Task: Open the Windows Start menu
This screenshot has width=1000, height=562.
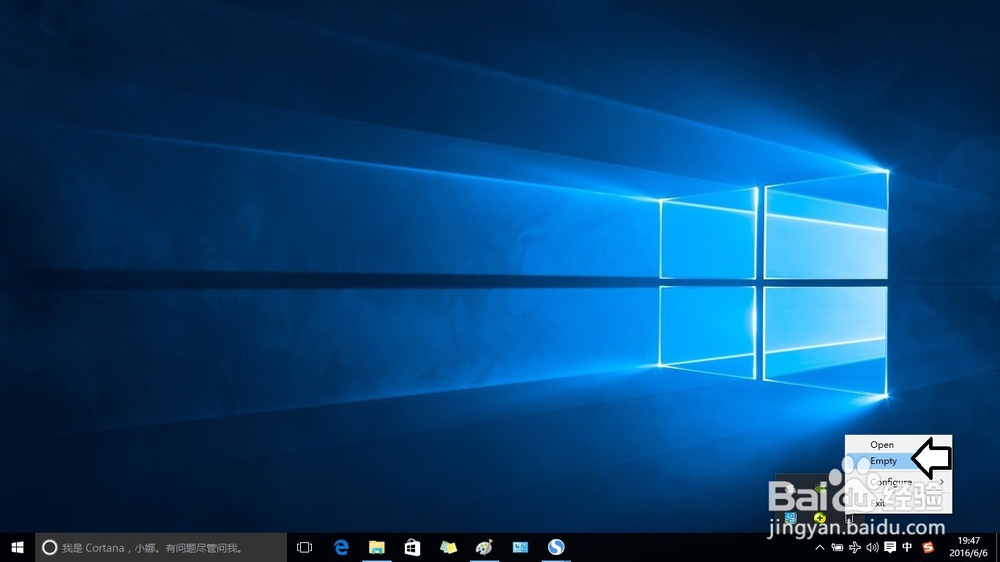Action: click(x=17, y=547)
